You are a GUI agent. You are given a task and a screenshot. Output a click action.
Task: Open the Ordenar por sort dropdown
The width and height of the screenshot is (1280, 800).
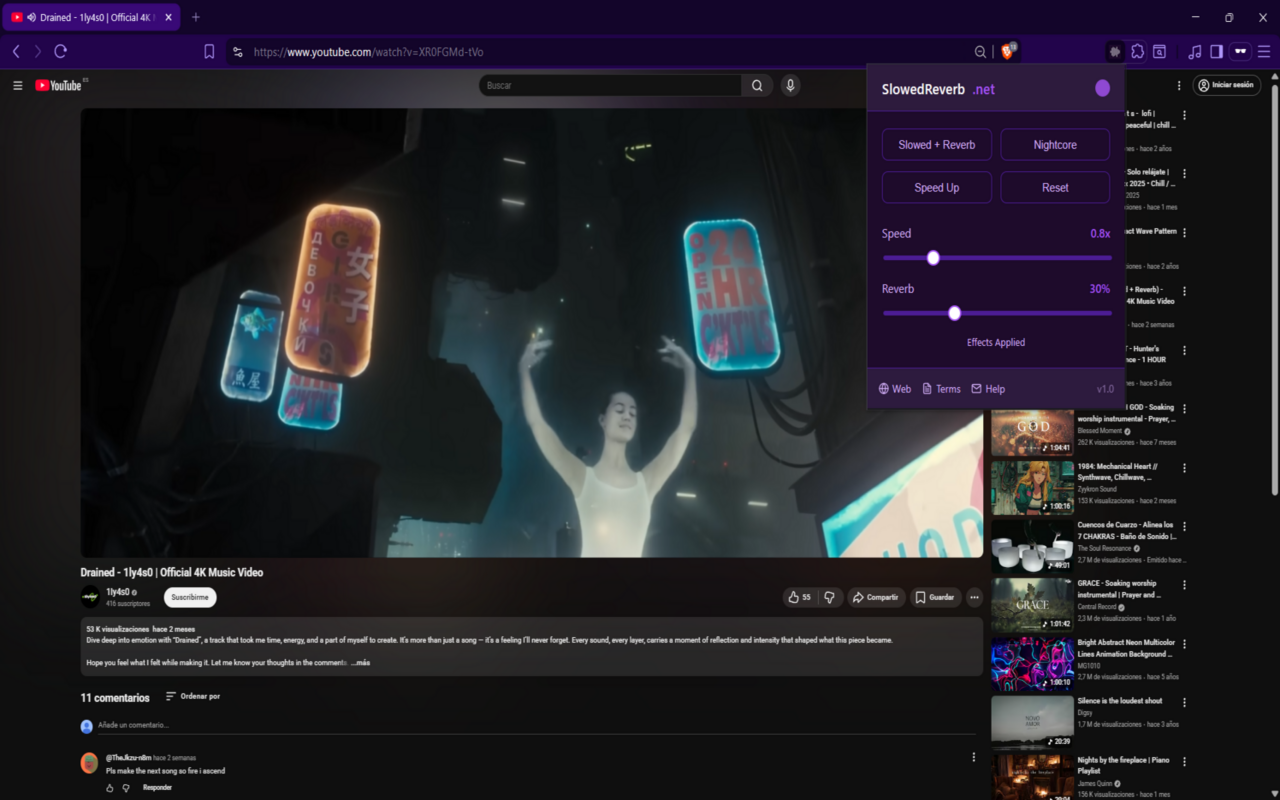point(192,696)
